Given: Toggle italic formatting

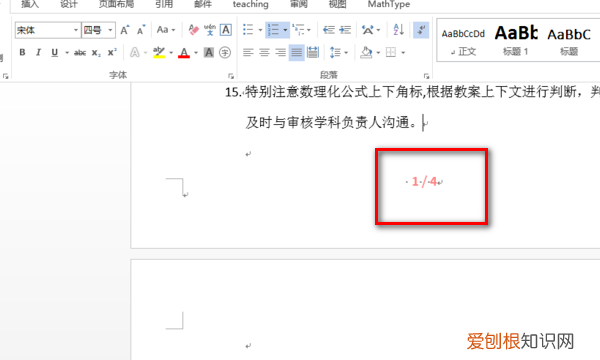Looking at the screenshot, I should pyautogui.click(x=38, y=52).
